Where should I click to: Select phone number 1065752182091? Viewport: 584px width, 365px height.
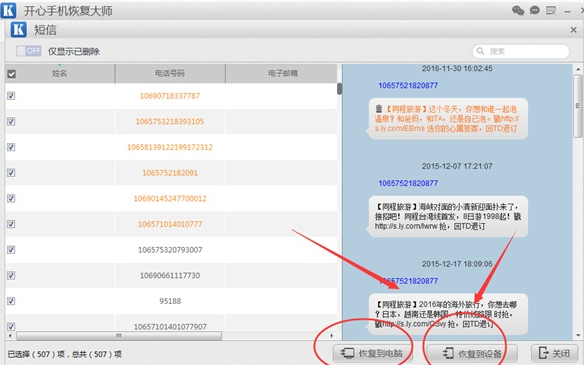pos(170,173)
